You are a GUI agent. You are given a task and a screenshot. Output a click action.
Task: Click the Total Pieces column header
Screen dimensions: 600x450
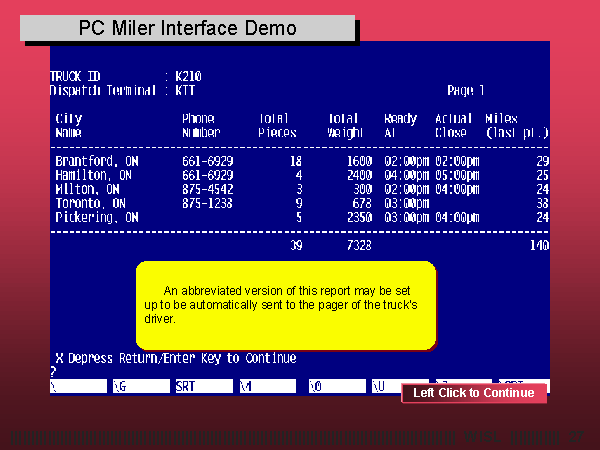pyautogui.click(x=277, y=126)
